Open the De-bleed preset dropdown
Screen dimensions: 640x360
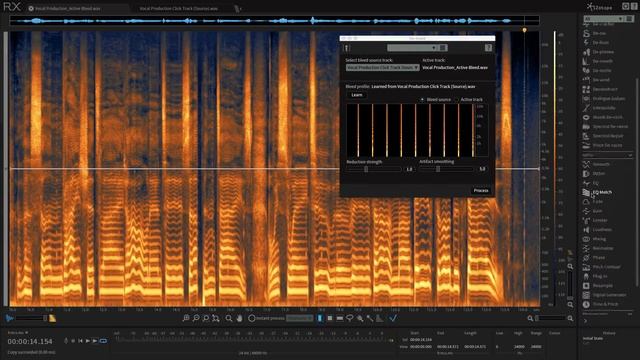pos(412,48)
